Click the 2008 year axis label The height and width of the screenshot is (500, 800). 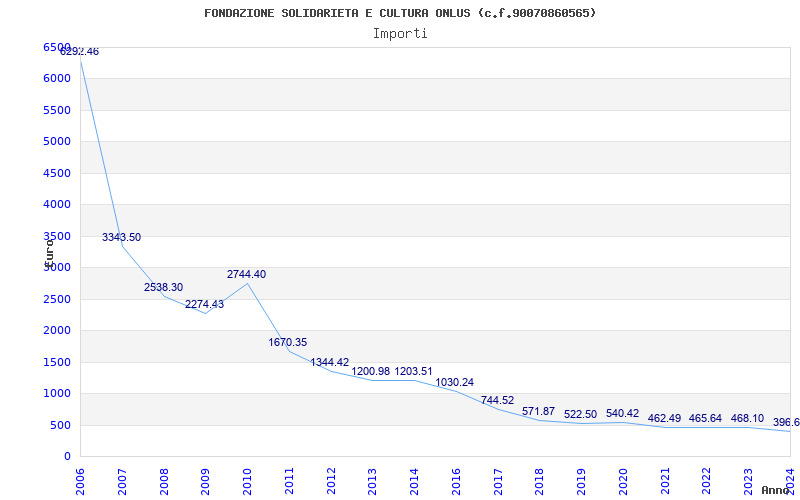tap(164, 482)
